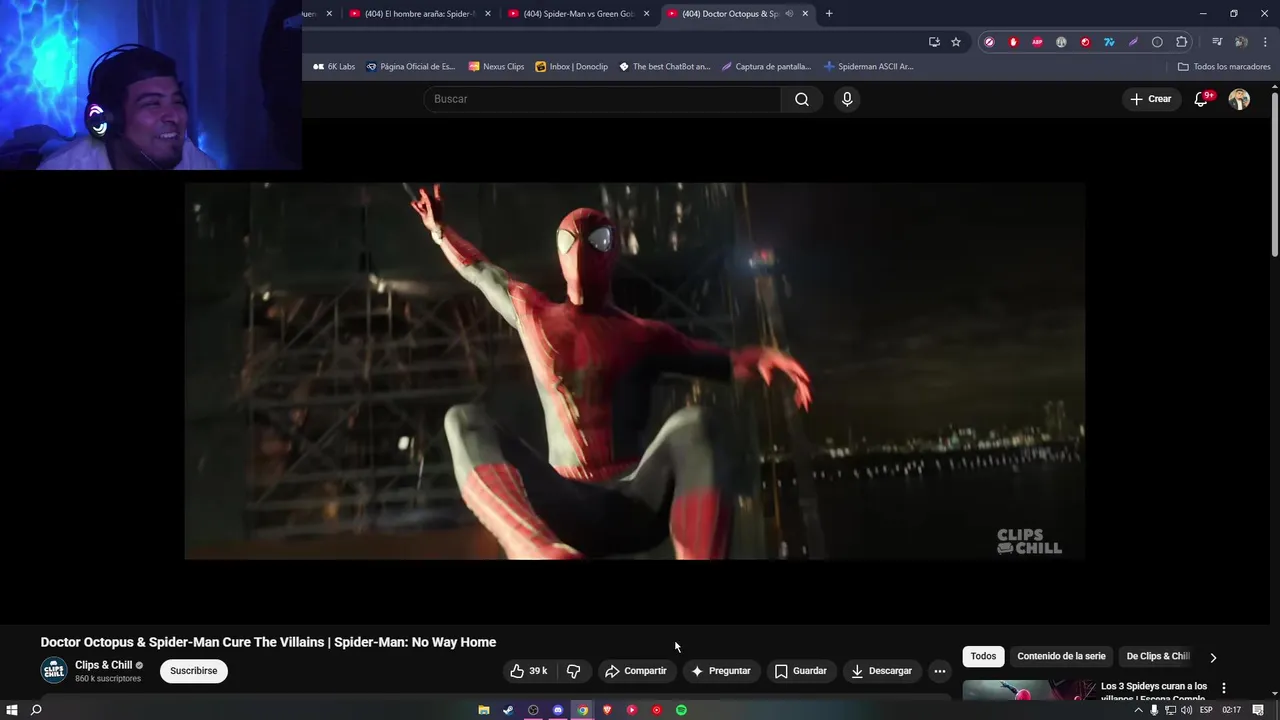
Task: Open the 7TV extension icon
Action: point(1109,42)
